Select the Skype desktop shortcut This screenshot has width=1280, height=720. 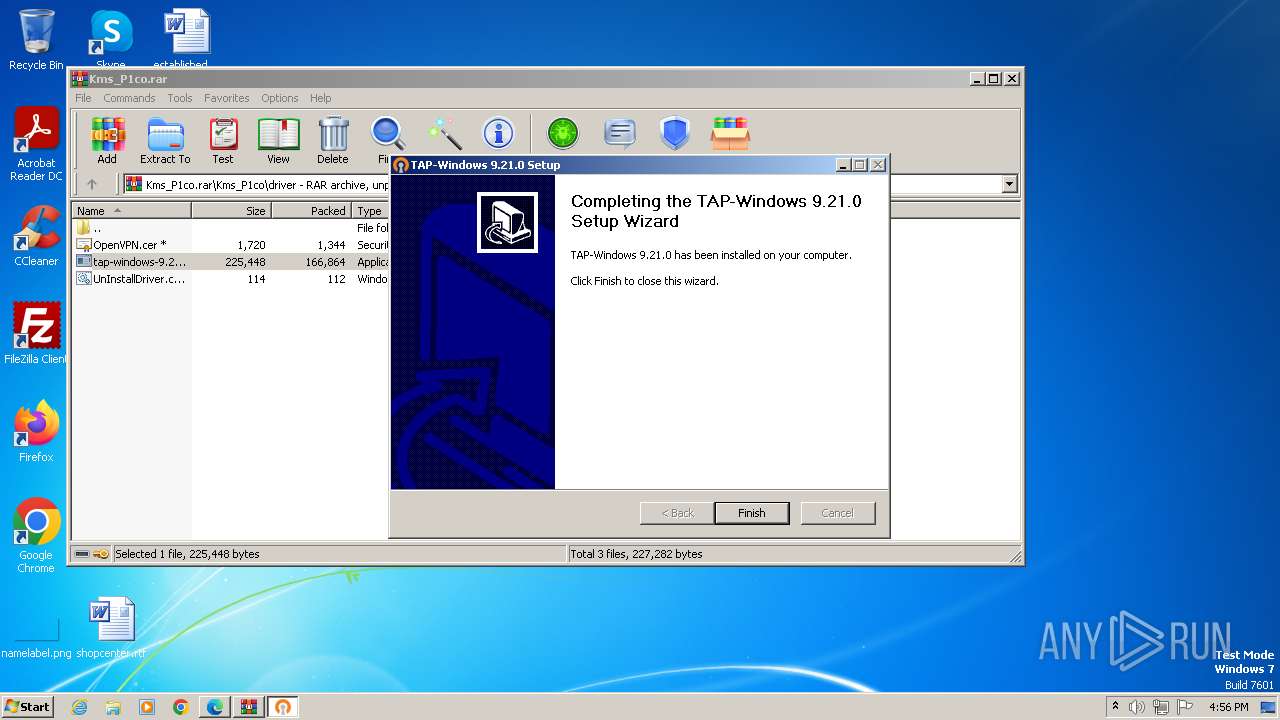pyautogui.click(x=110, y=40)
